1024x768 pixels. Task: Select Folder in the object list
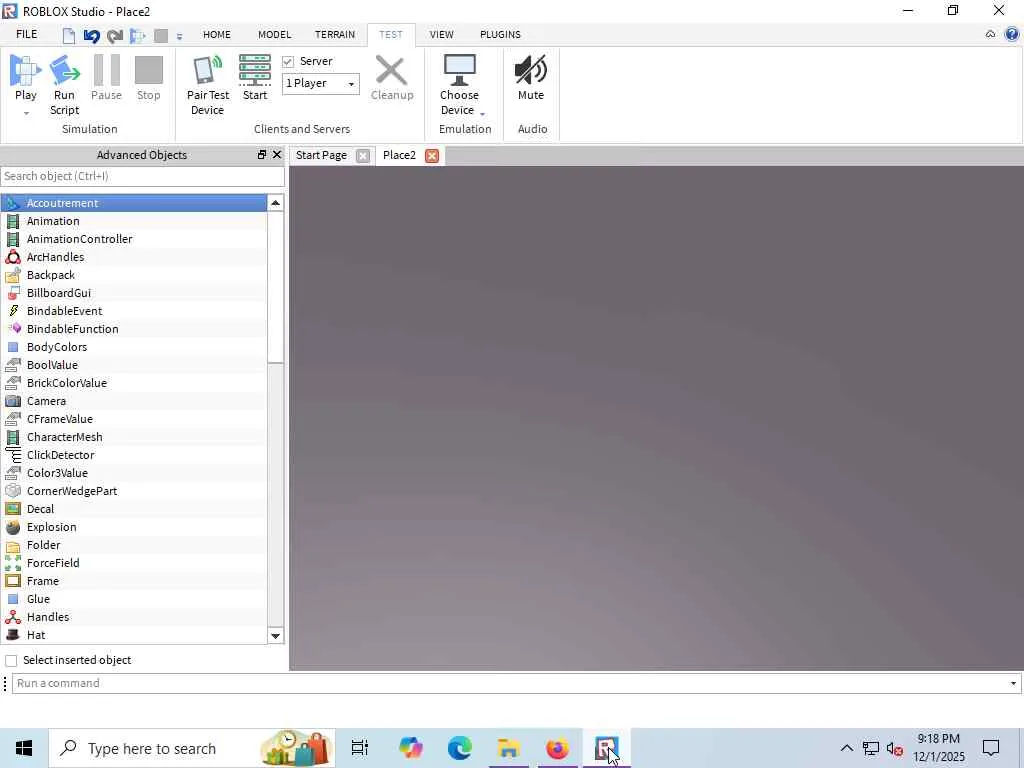point(134,545)
